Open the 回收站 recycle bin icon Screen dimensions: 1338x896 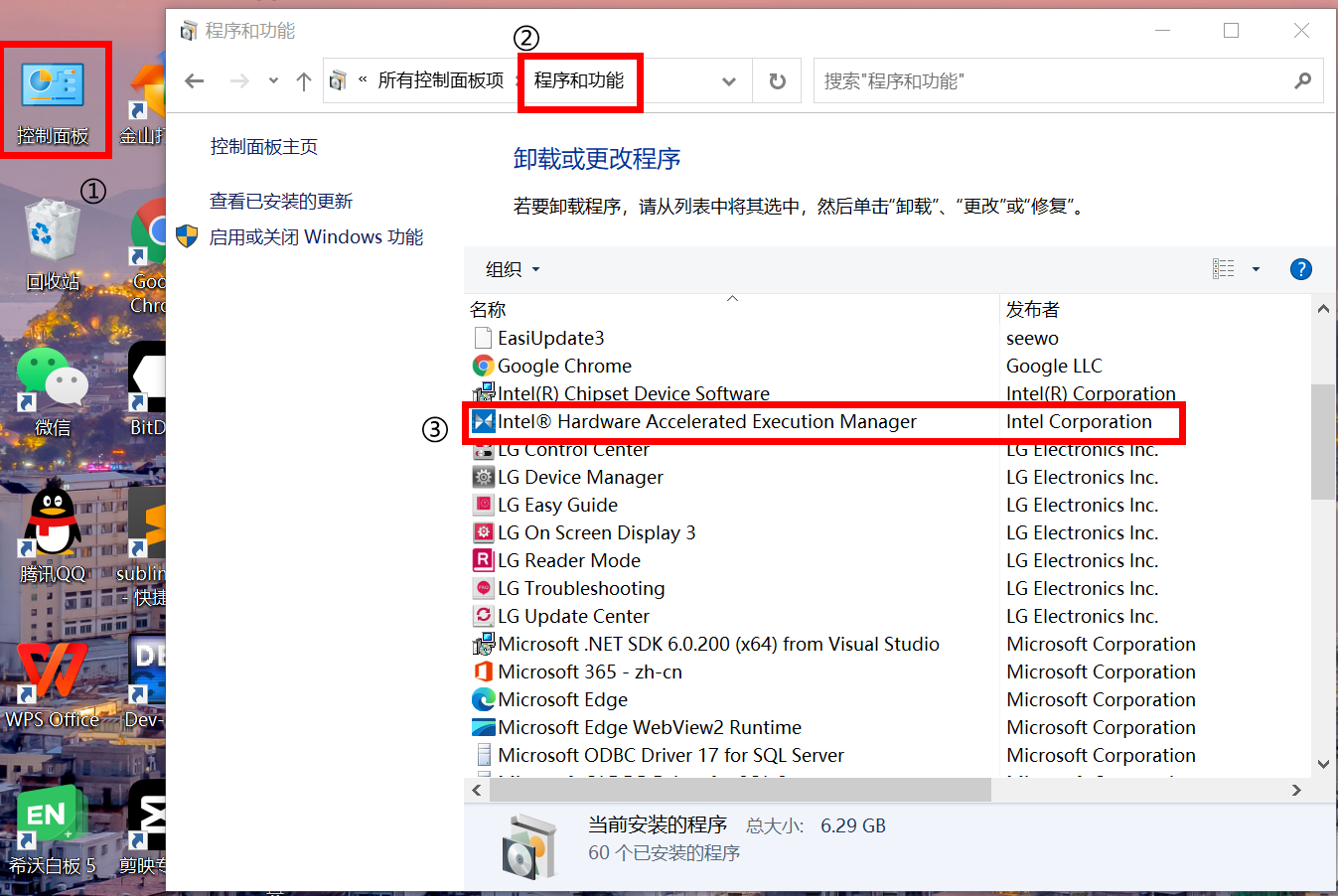pyautogui.click(x=52, y=243)
